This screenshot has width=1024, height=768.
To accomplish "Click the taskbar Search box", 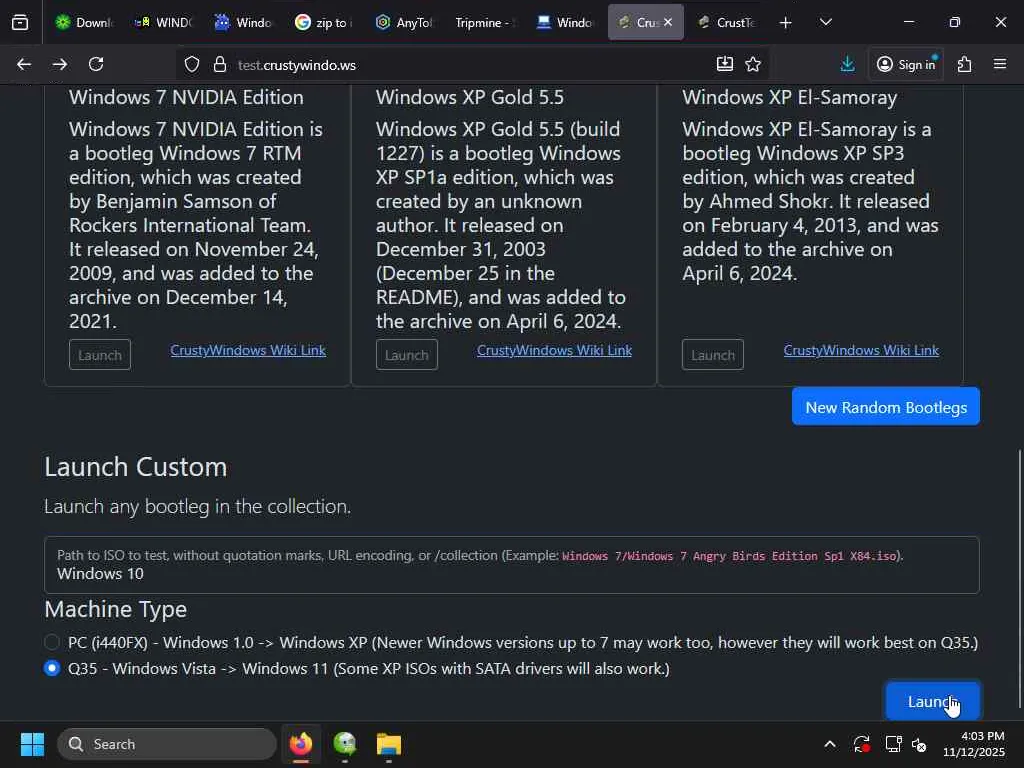I will [x=167, y=744].
